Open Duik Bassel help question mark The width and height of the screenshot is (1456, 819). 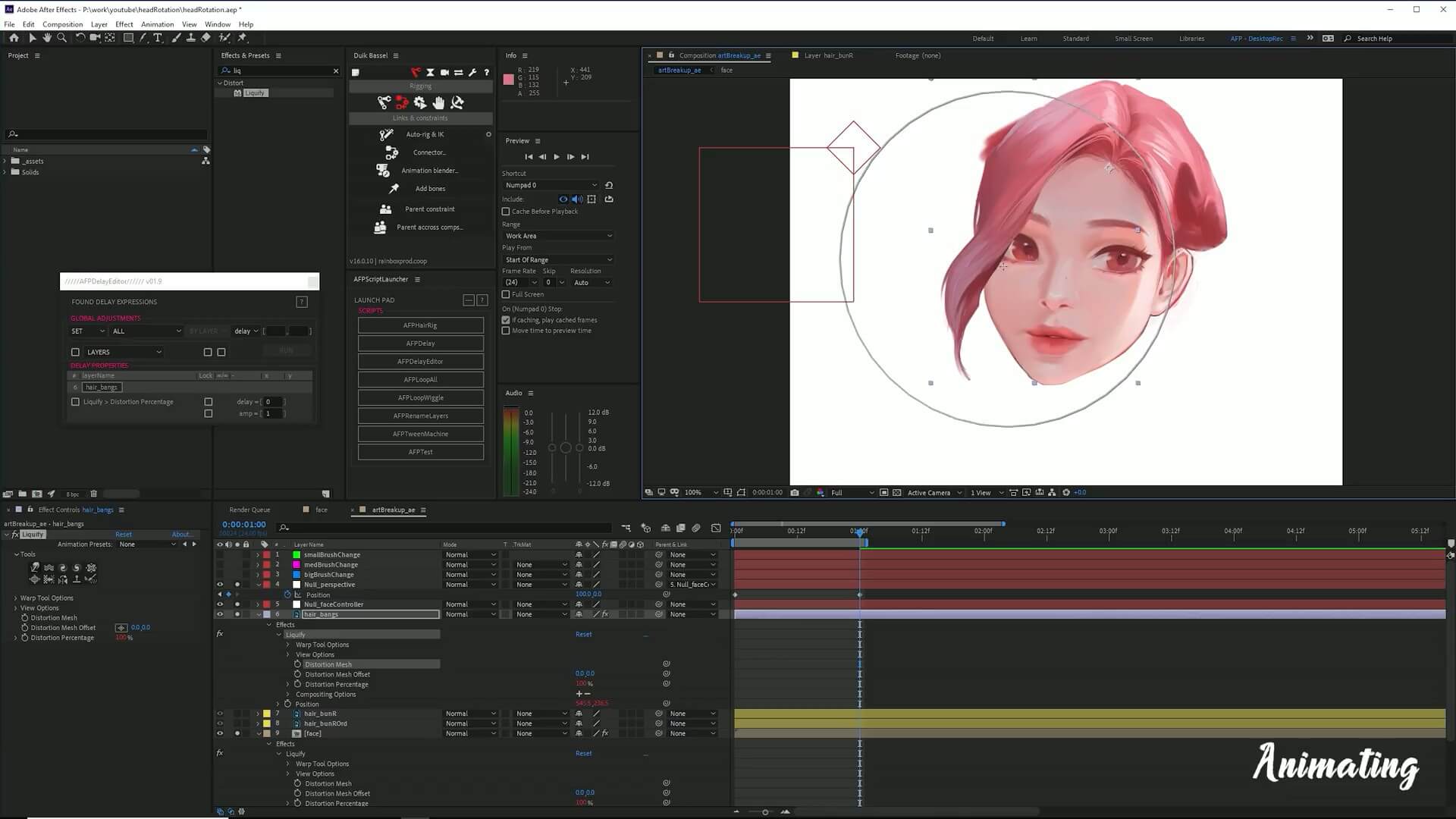click(x=487, y=72)
